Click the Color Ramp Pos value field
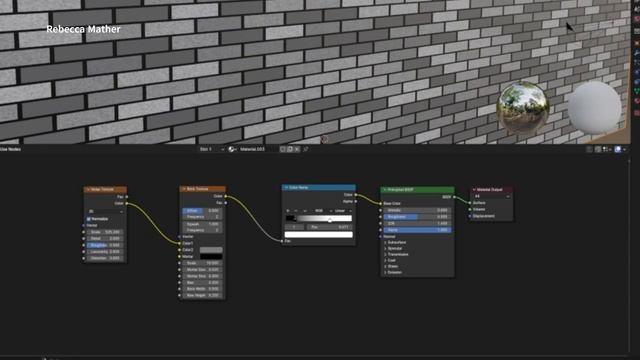 coord(330,227)
